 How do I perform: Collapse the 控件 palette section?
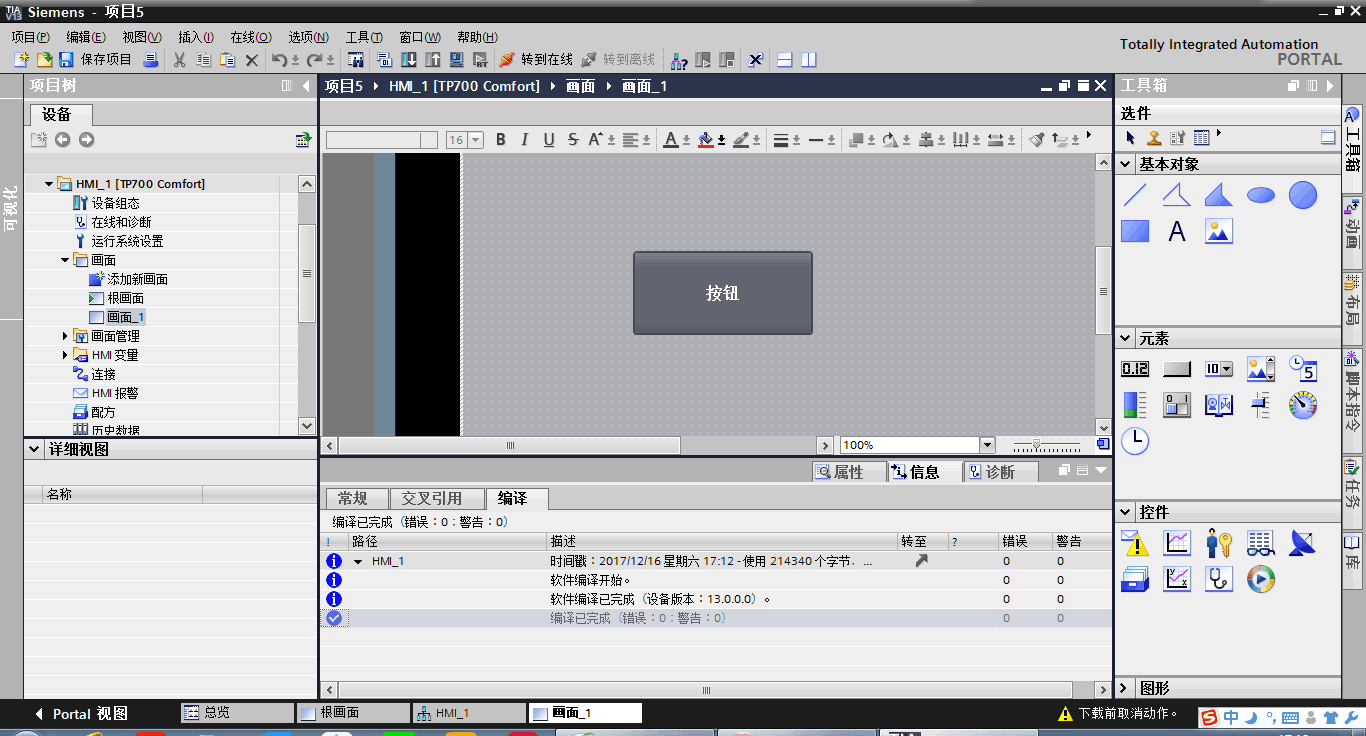point(1126,512)
